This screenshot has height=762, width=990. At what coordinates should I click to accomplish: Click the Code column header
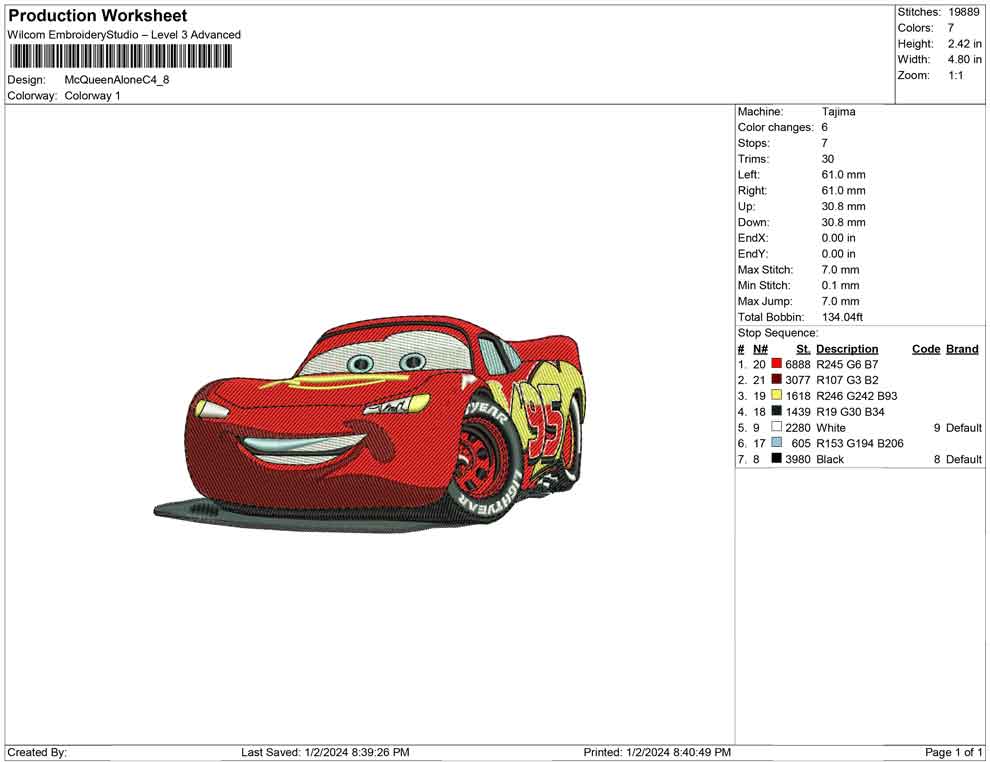pyautogui.click(x=926, y=349)
